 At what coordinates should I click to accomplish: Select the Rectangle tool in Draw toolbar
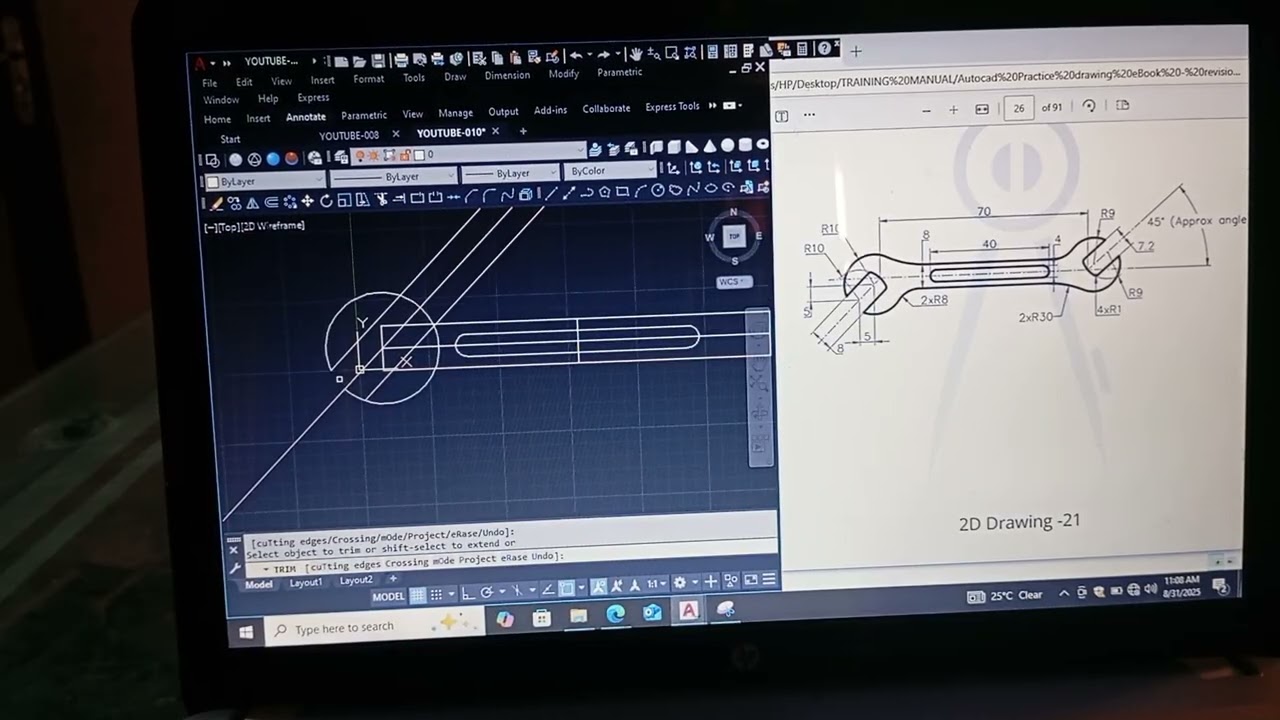(x=622, y=191)
